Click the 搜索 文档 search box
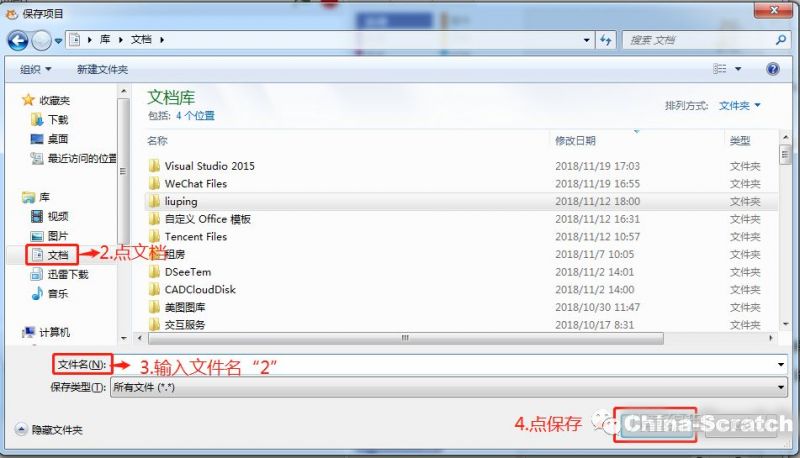The image size is (800, 458). pyautogui.click(x=700, y=40)
